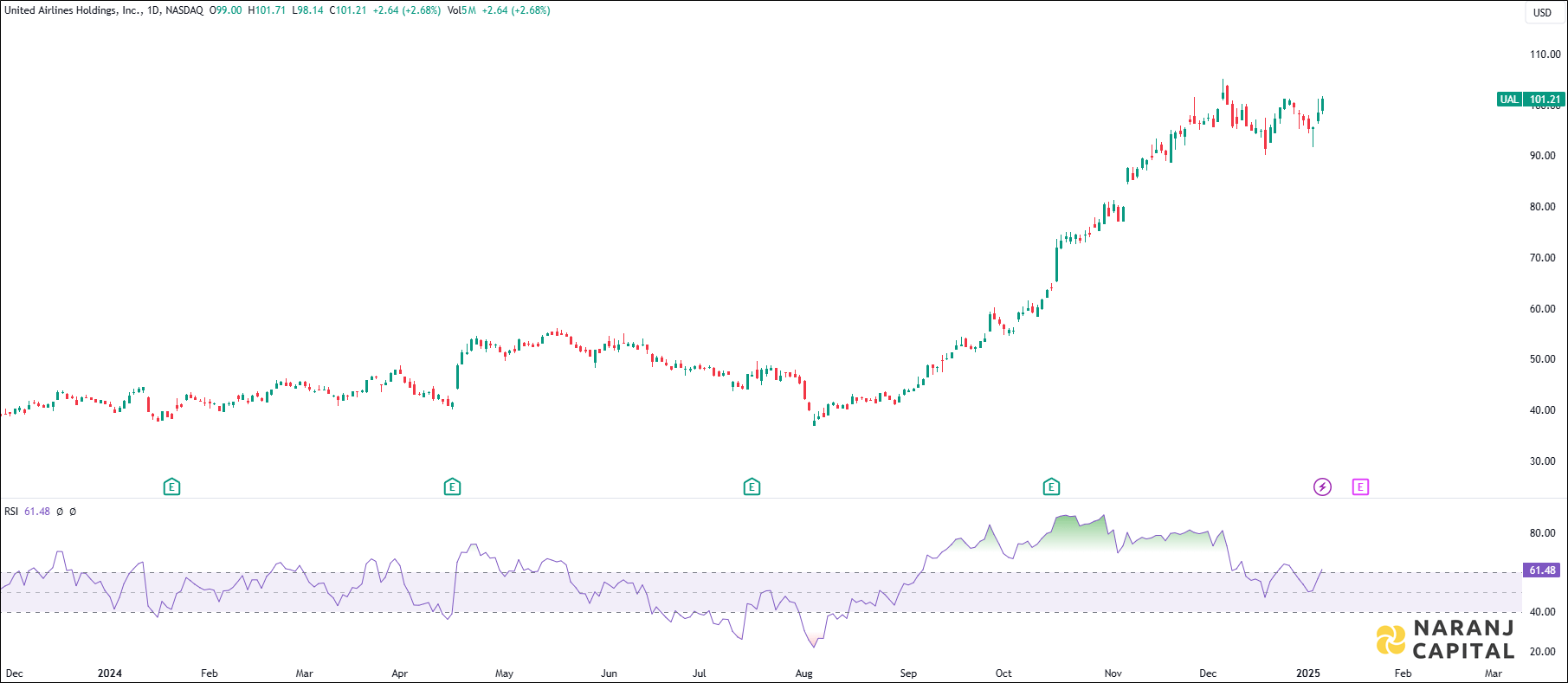Click the Jul label on time axis
This screenshot has height=683, width=1568.
[x=700, y=673]
